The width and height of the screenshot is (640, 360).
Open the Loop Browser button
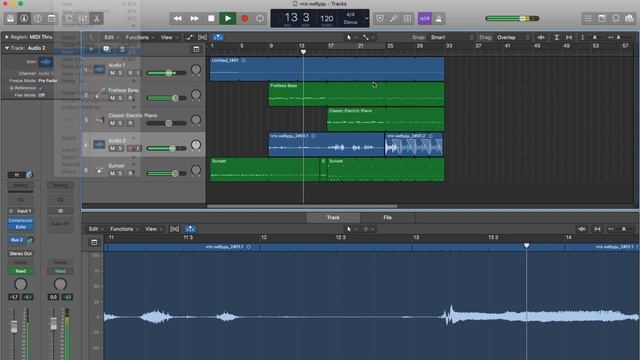coord(616,18)
